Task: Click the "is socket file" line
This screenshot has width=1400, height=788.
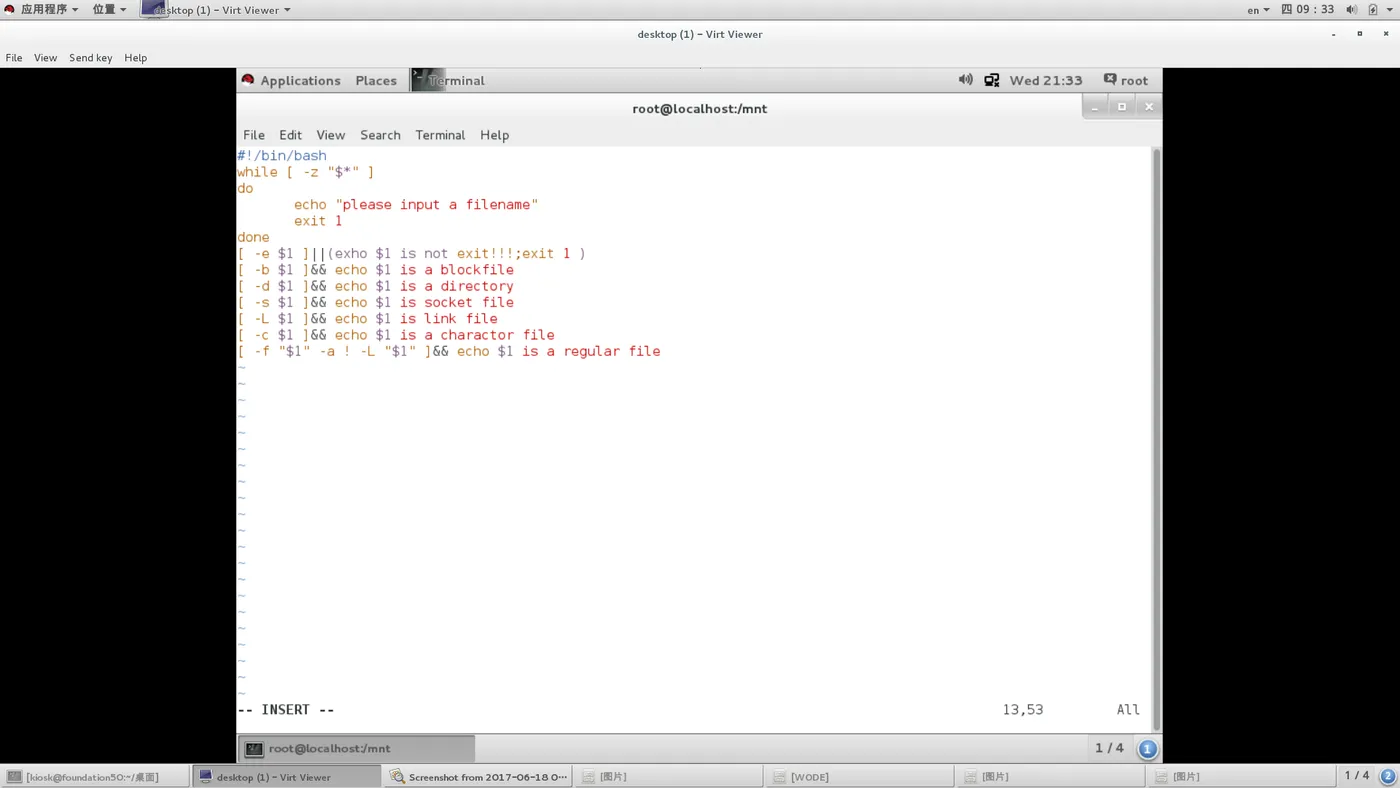Action: click(375, 302)
